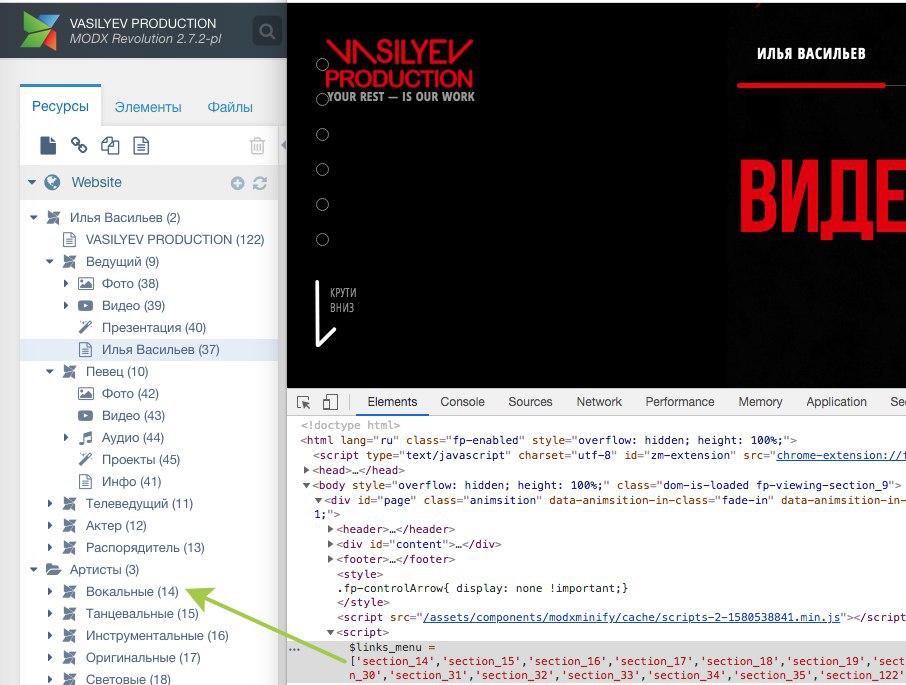Click the folder icon beside Артисты (3)
The height and width of the screenshot is (685, 906).
[x=53, y=569]
